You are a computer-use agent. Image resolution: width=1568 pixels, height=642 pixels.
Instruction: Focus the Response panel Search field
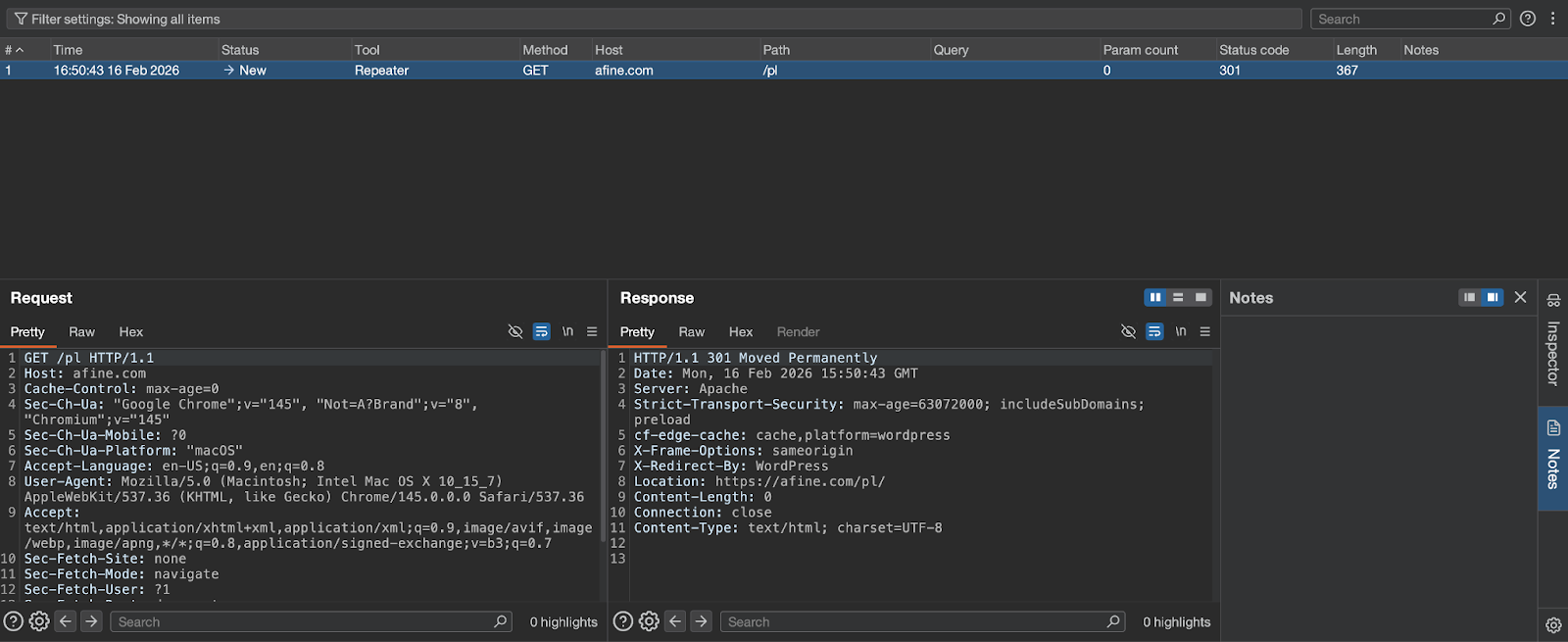point(922,621)
